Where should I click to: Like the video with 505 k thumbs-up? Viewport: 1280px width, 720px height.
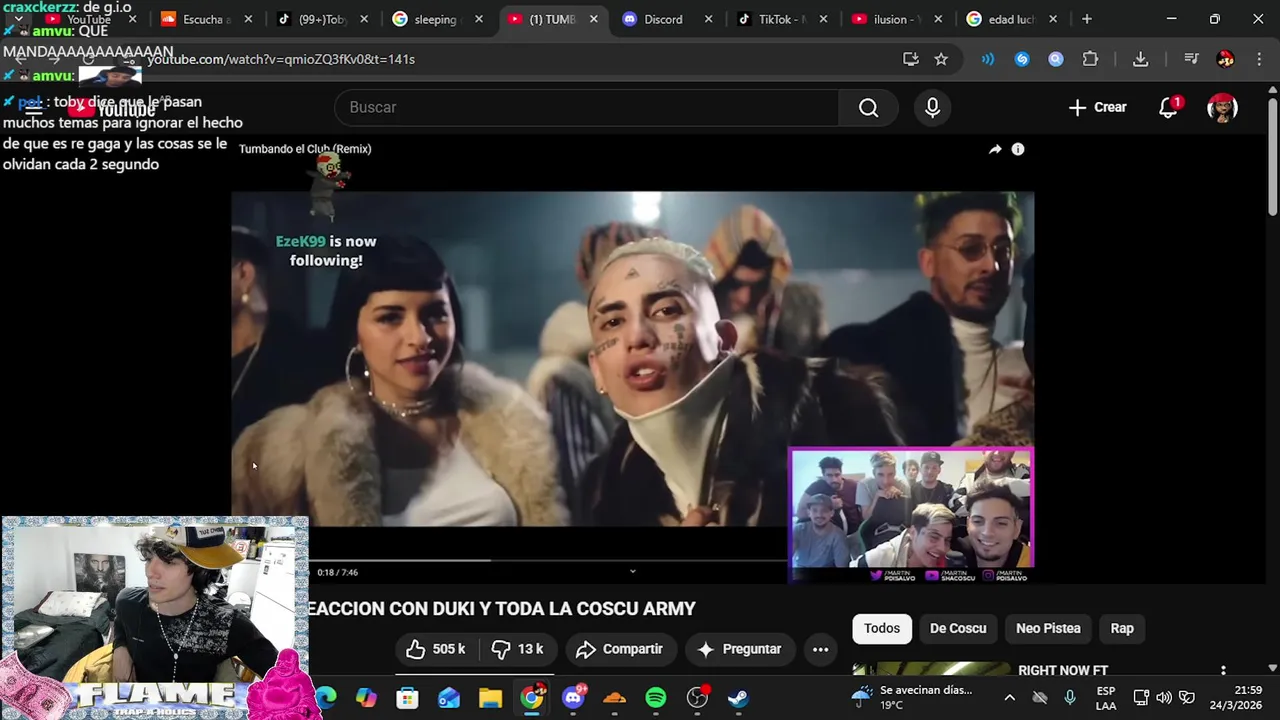[x=436, y=649]
